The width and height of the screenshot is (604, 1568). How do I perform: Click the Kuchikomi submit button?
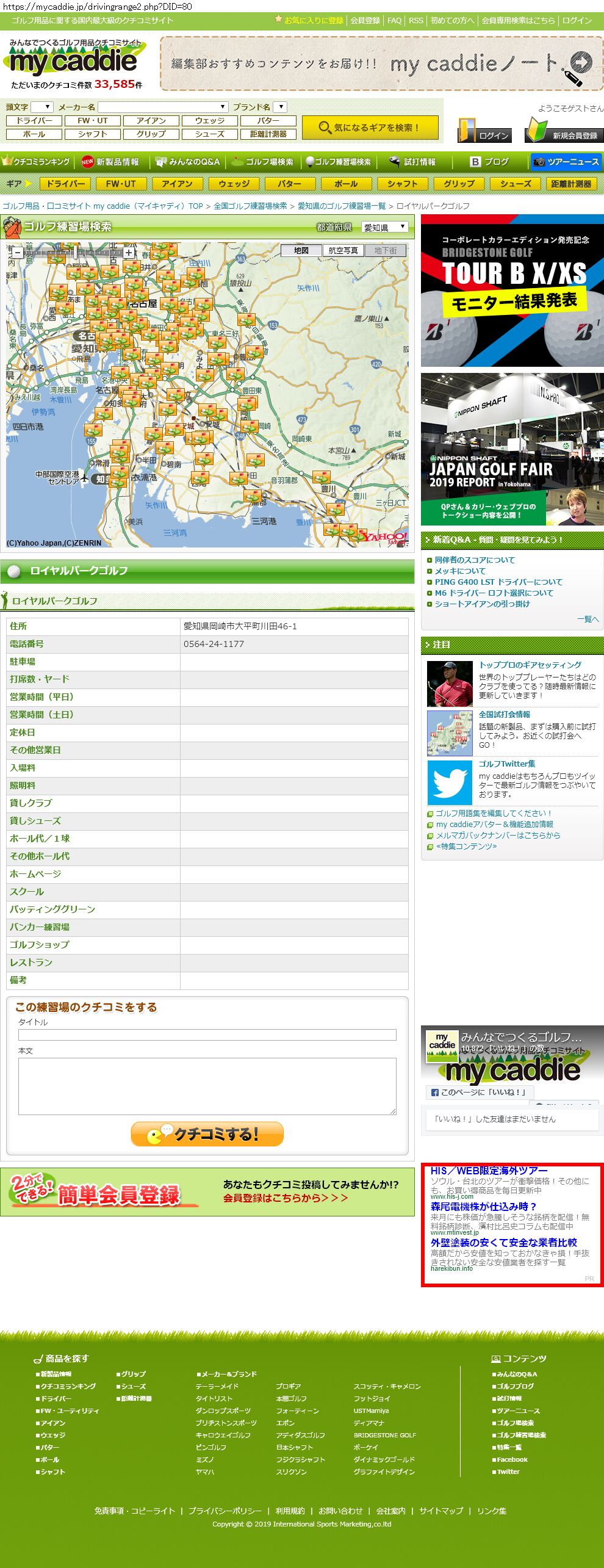click(207, 1134)
